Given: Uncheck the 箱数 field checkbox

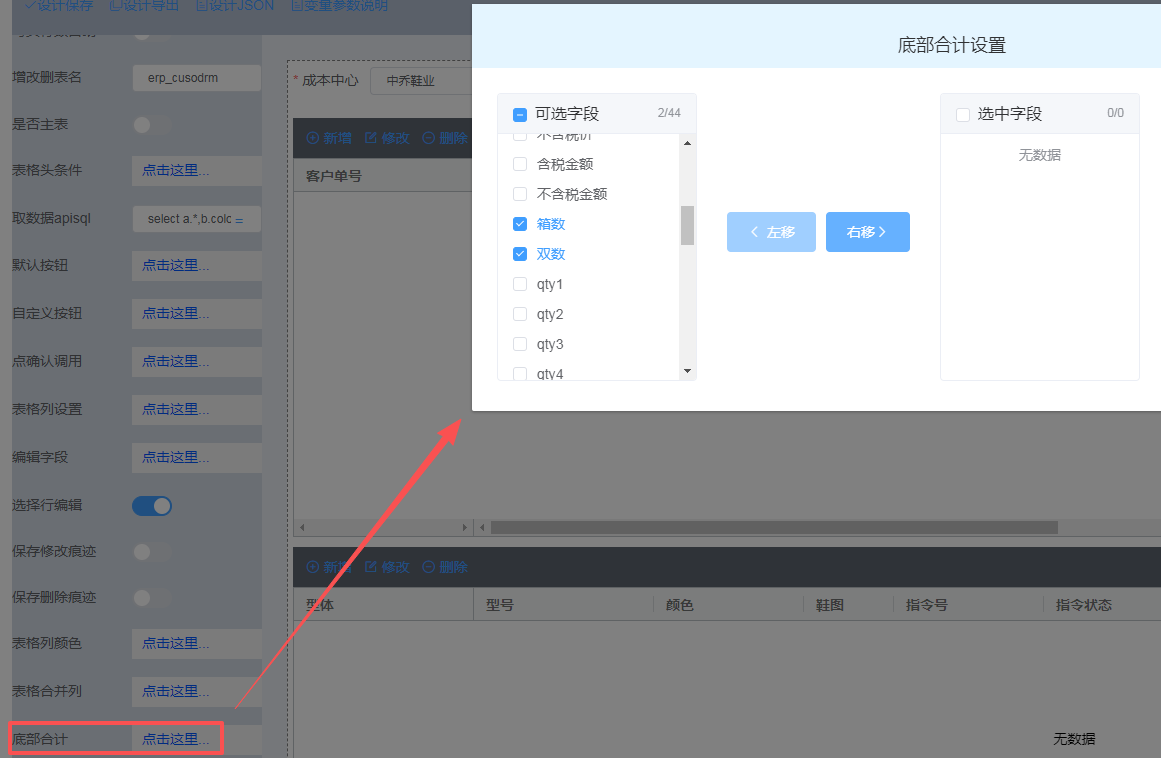Looking at the screenshot, I should [520, 224].
